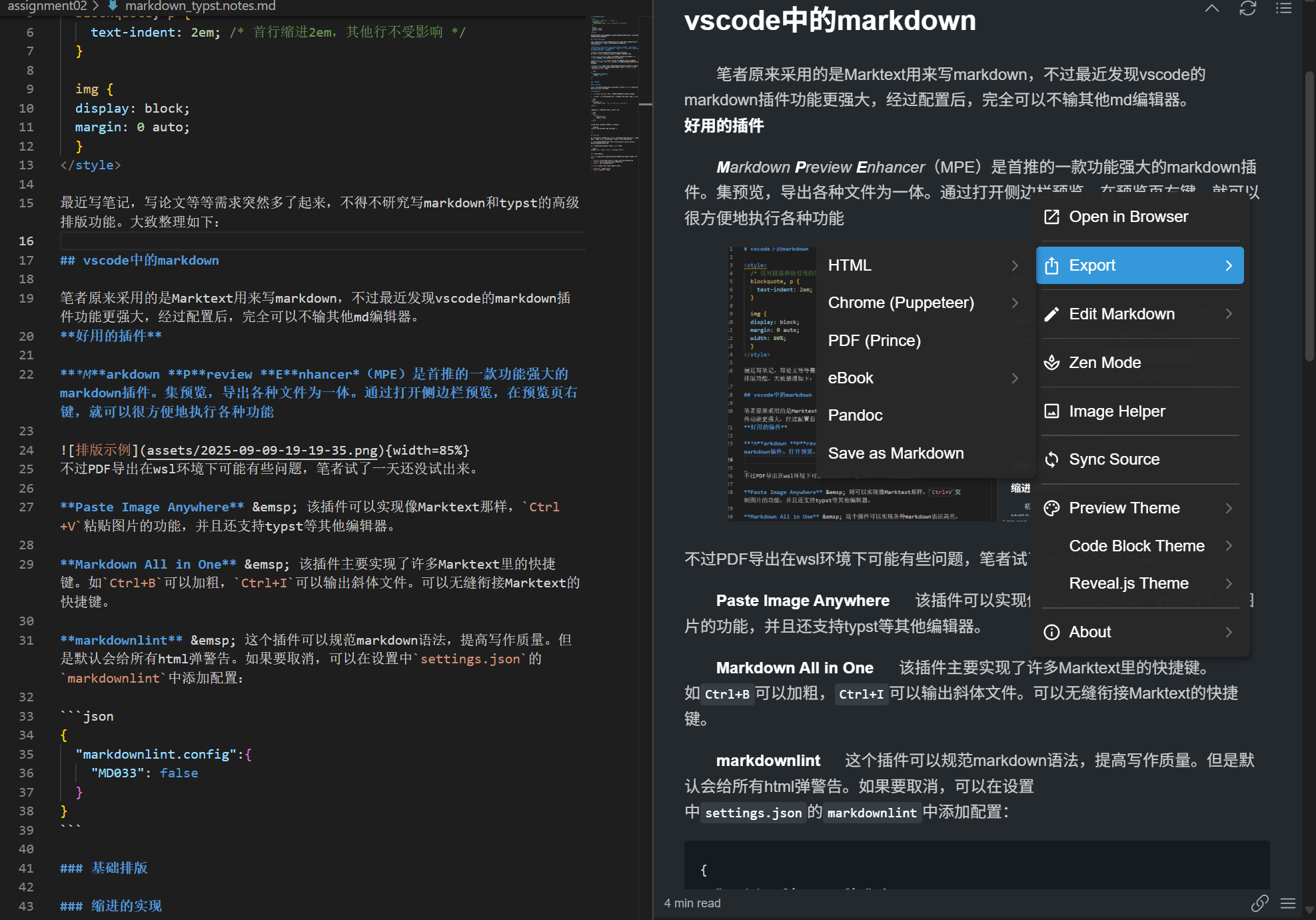Select the Edit Markdown pencil icon

(x=1052, y=313)
